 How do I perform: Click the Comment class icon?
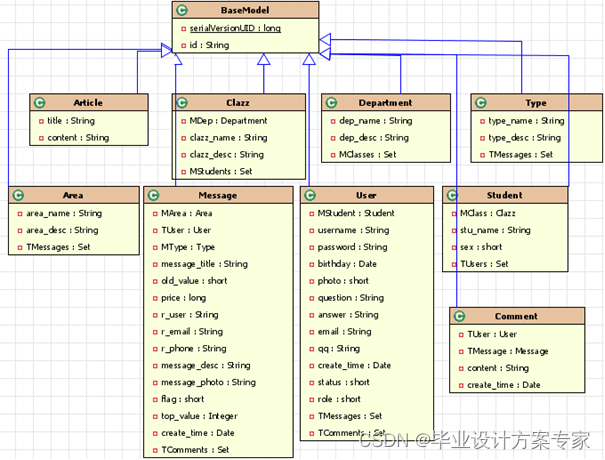(459, 316)
